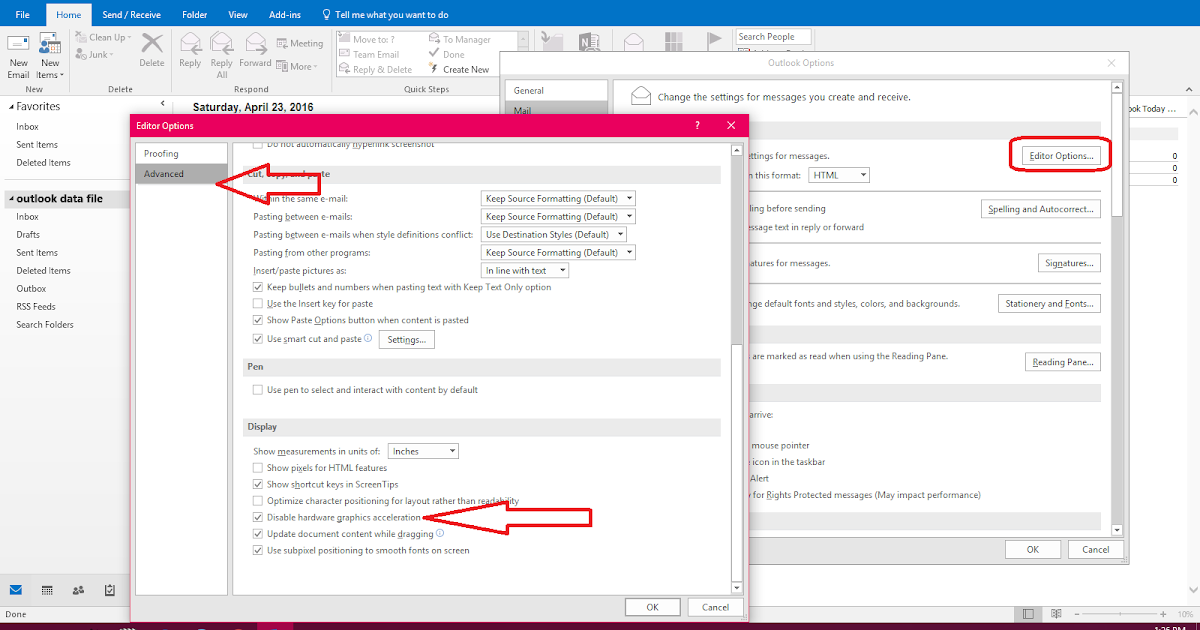The height and width of the screenshot is (630, 1200).
Task: Click Tell me what you want to do box
Action: 384,15
